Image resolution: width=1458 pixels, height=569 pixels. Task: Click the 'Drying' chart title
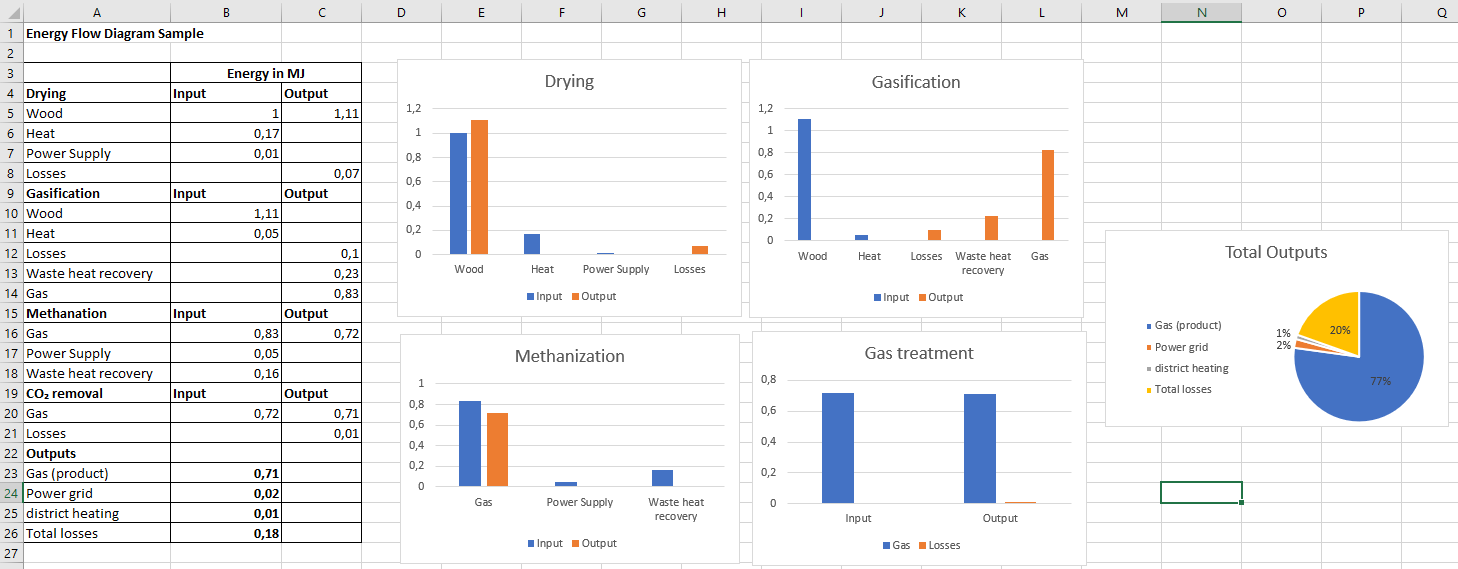pos(569,81)
